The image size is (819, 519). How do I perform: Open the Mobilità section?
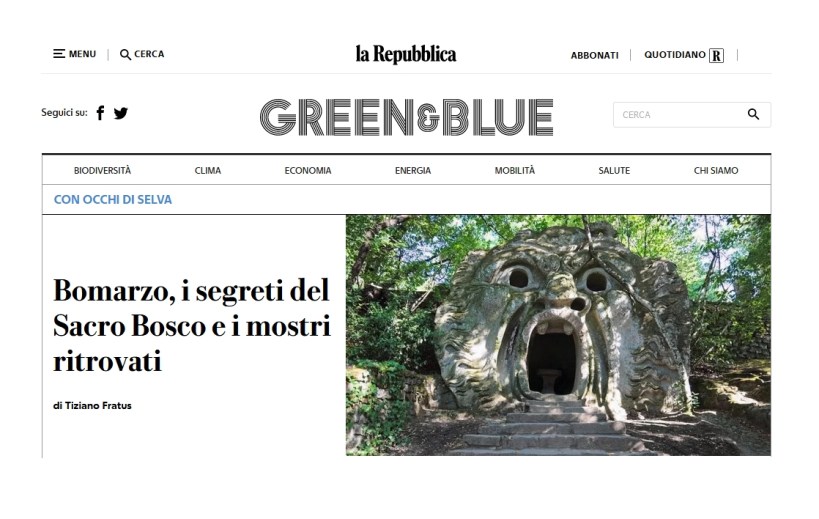[x=514, y=171]
